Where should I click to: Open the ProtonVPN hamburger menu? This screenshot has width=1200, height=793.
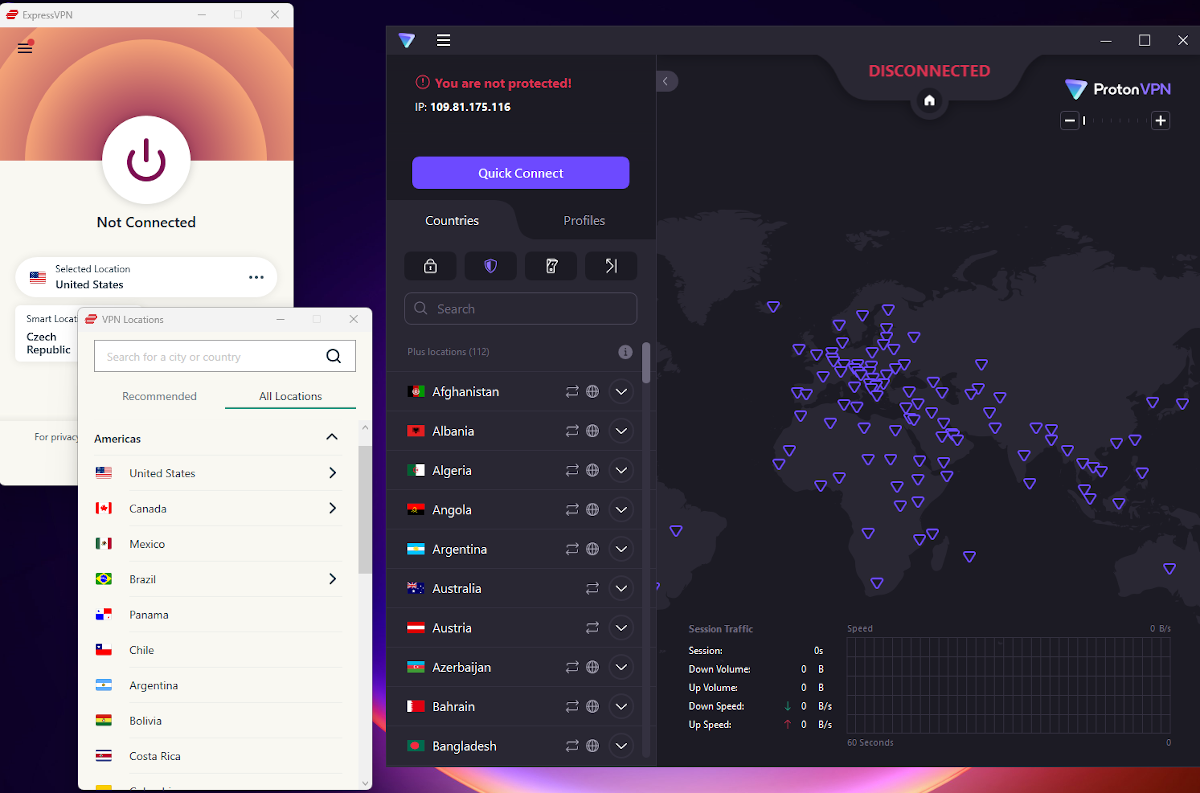click(x=443, y=40)
